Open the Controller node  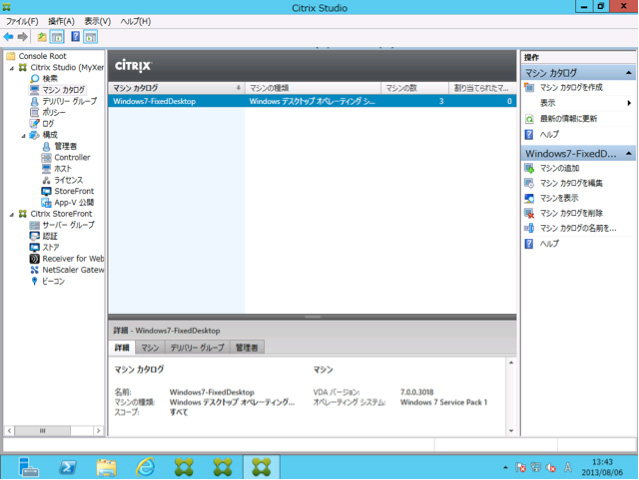tap(72, 157)
